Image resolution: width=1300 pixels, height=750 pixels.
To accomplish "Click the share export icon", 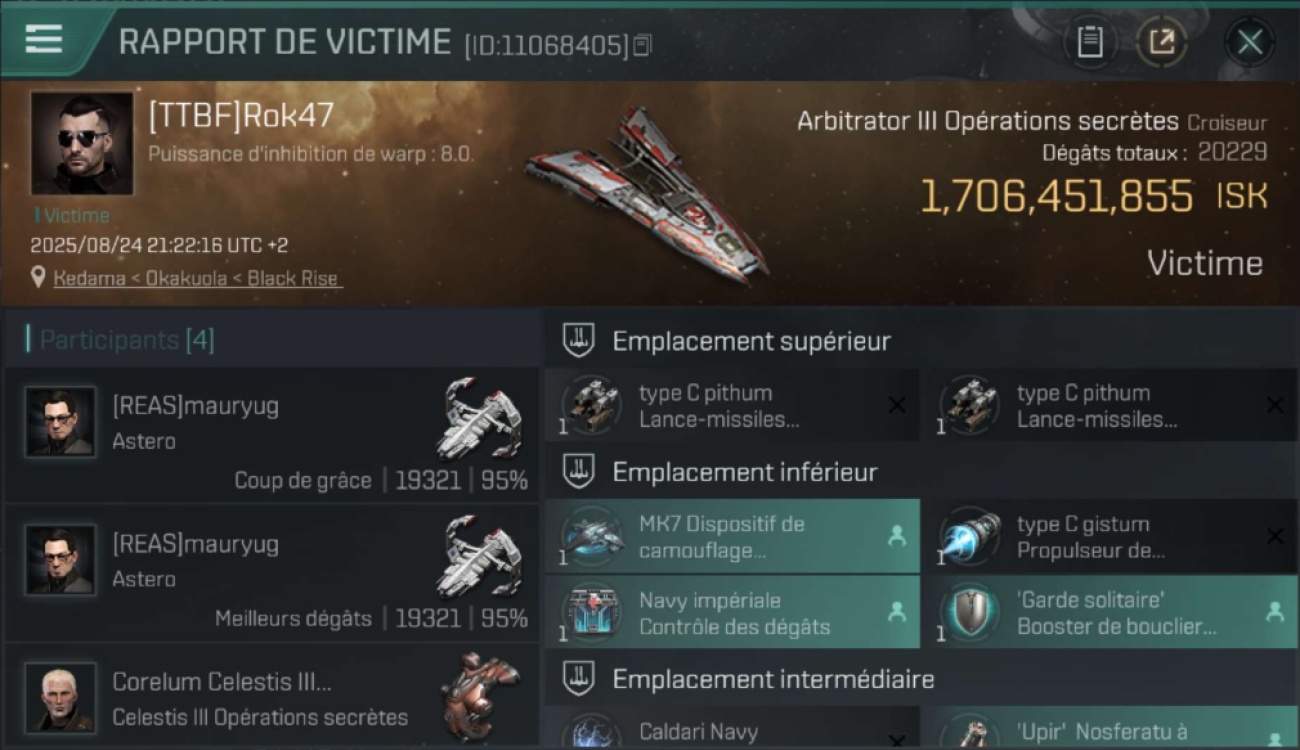I will click(1162, 42).
